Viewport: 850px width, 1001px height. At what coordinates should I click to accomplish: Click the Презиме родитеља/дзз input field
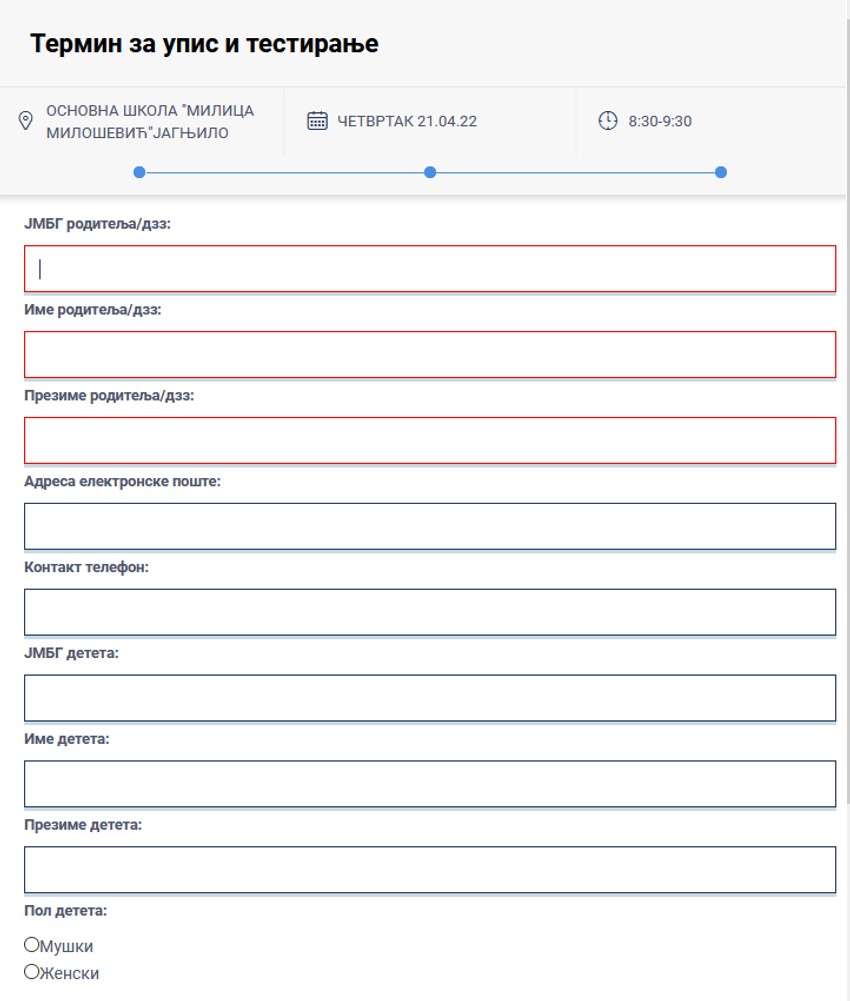pos(430,441)
